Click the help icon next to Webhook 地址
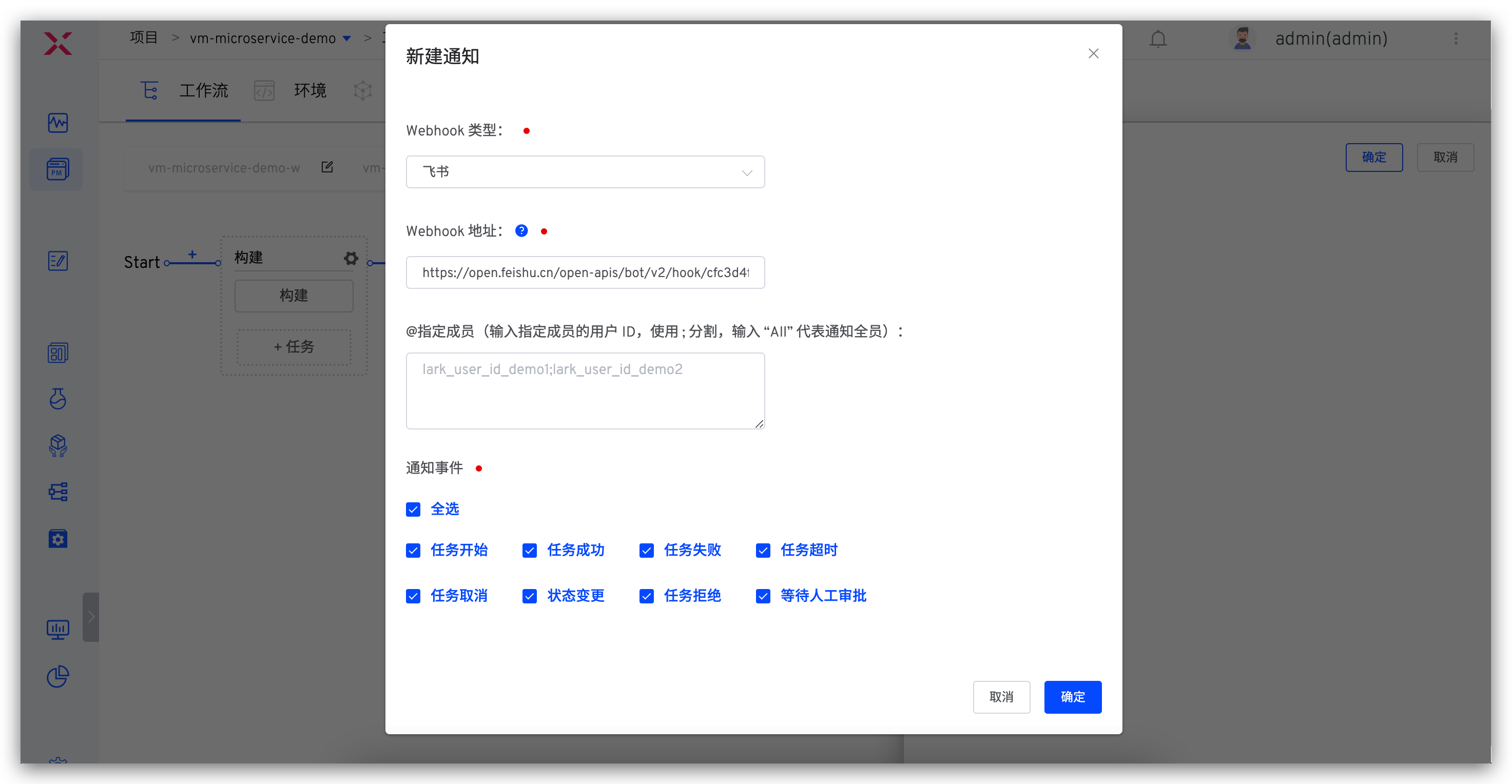This screenshot has width=1512, height=784. pyautogui.click(x=521, y=230)
